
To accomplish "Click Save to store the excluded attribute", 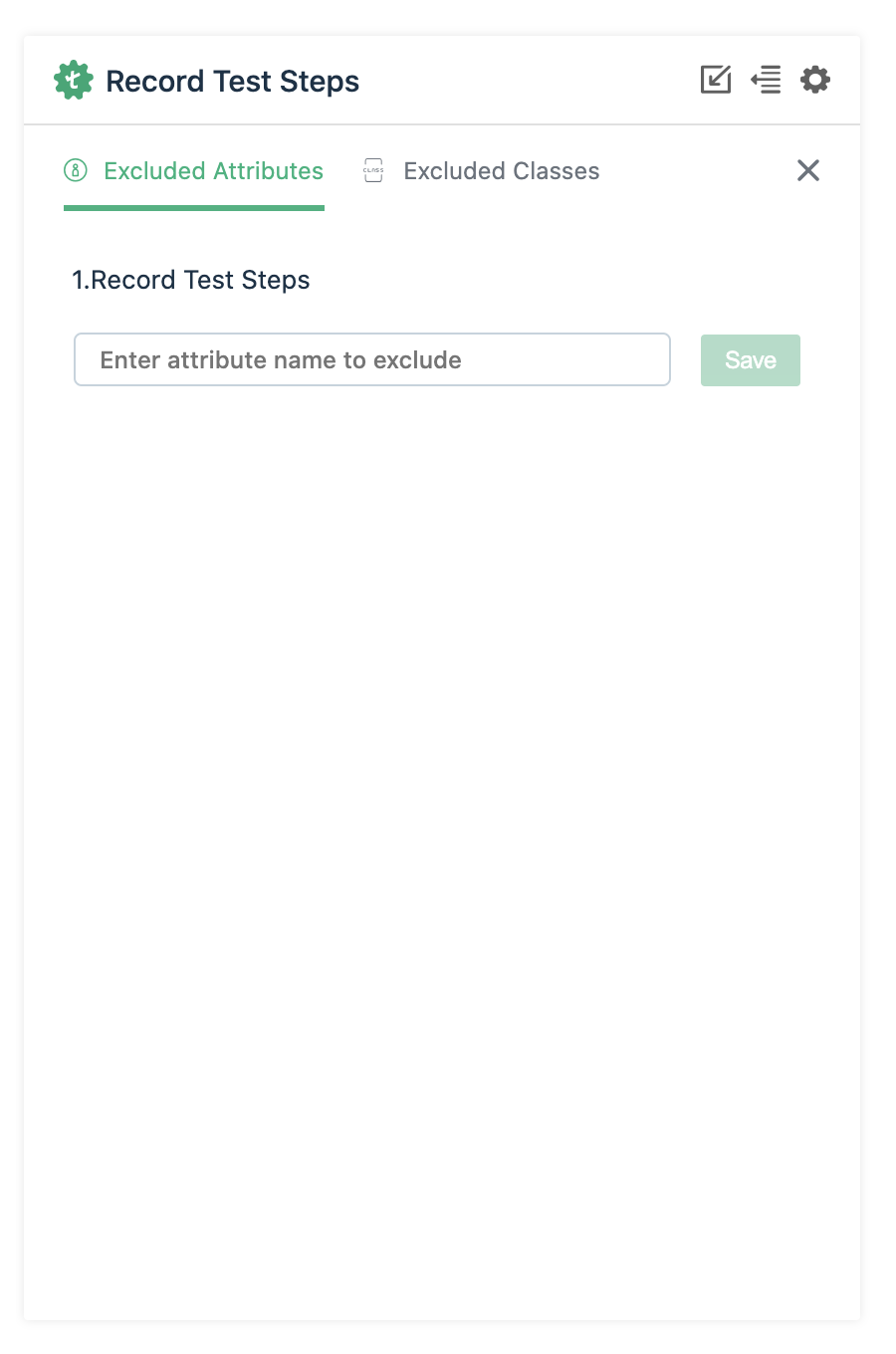I will point(750,359).
